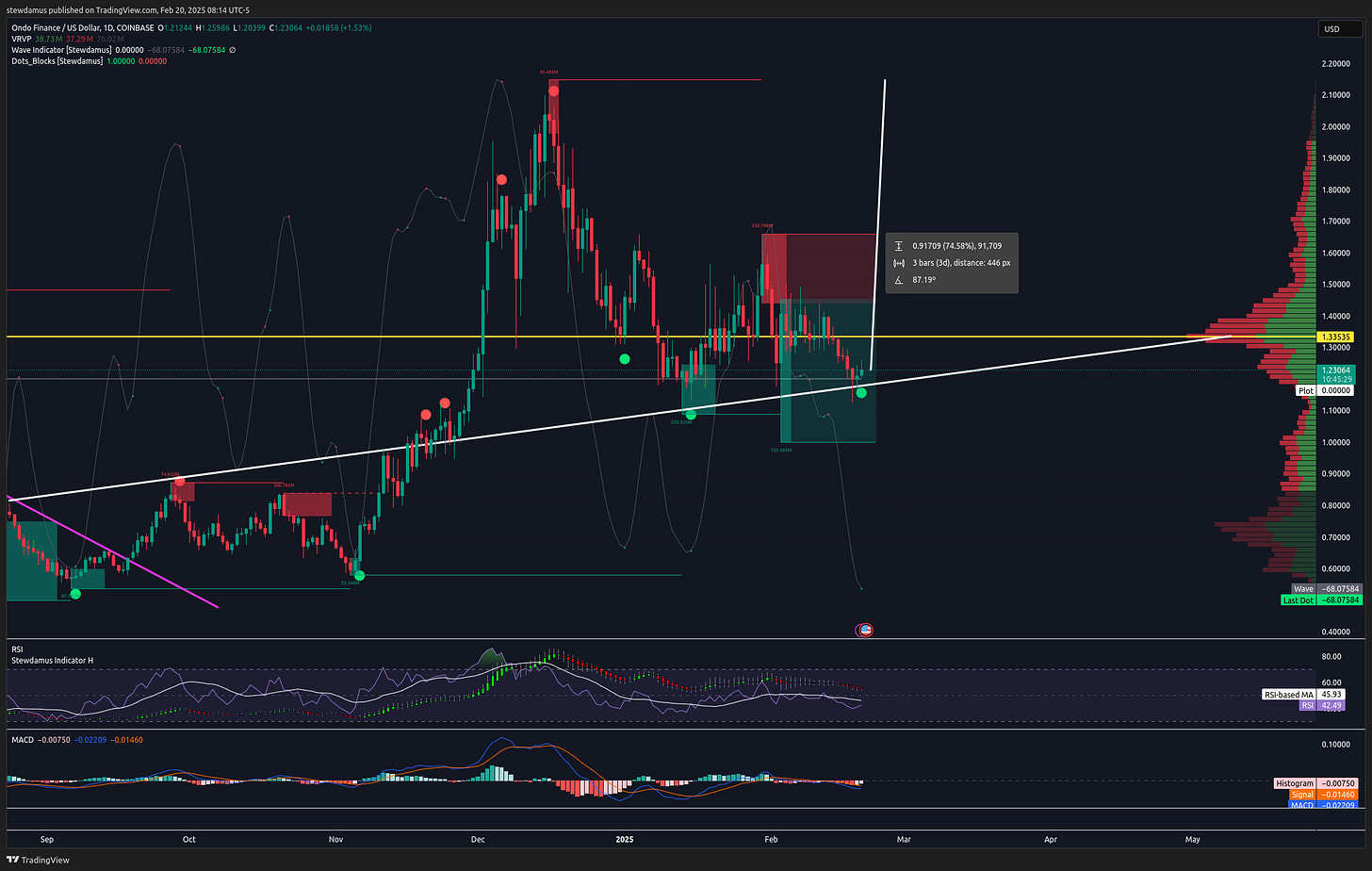The width and height of the screenshot is (1372, 871).
Task: Click the 1.00000 price axis value
Action: pyautogui.click(x=1338, y=442)
